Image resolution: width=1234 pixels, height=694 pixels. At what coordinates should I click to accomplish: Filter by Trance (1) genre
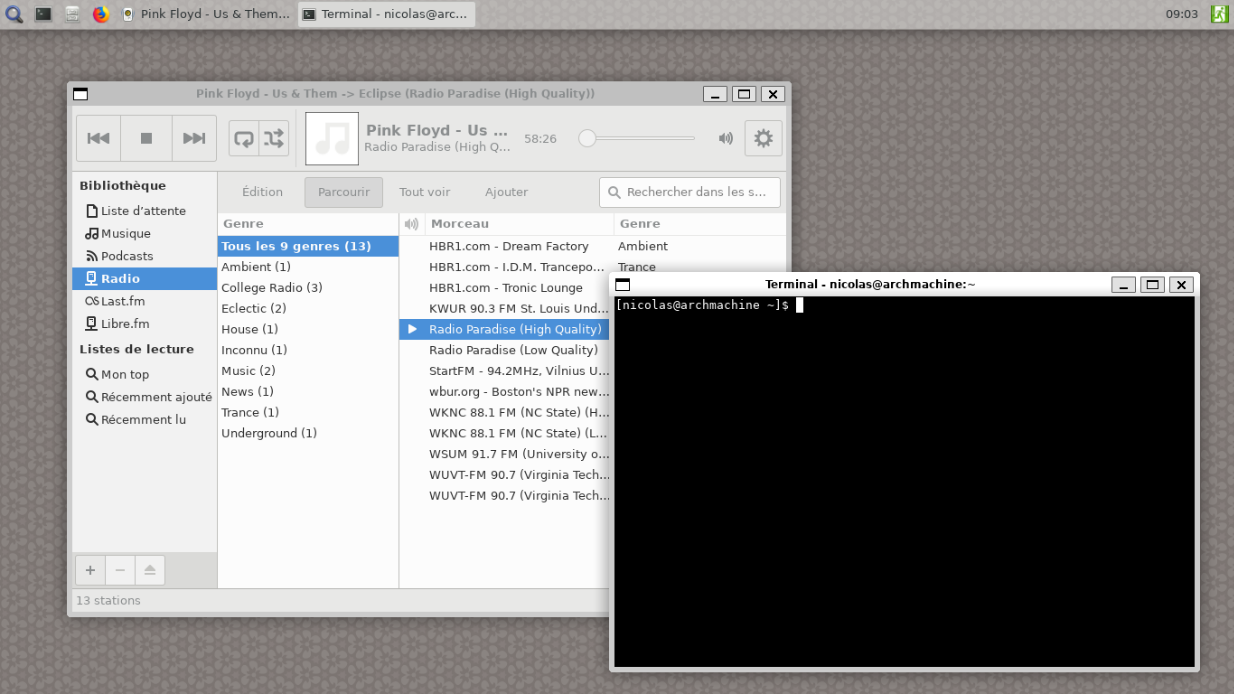[308, 412]
